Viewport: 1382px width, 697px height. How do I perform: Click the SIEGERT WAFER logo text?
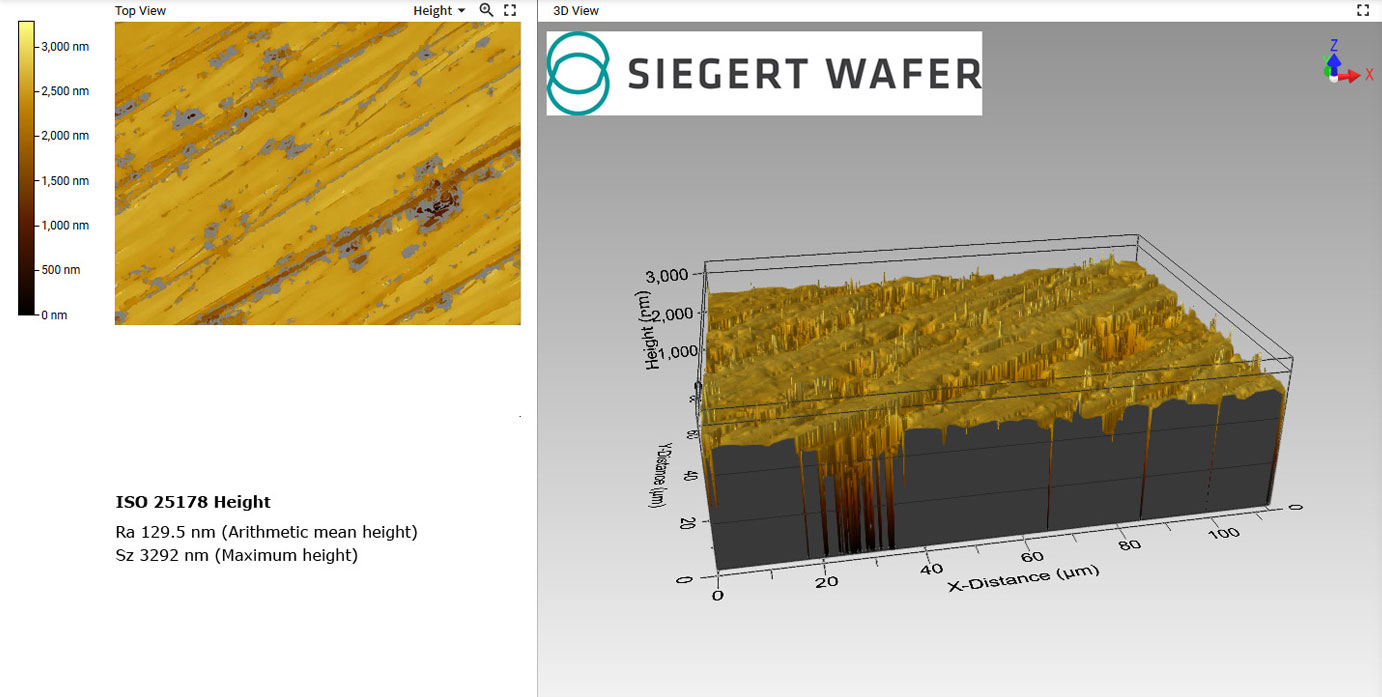tap(803, 74)
